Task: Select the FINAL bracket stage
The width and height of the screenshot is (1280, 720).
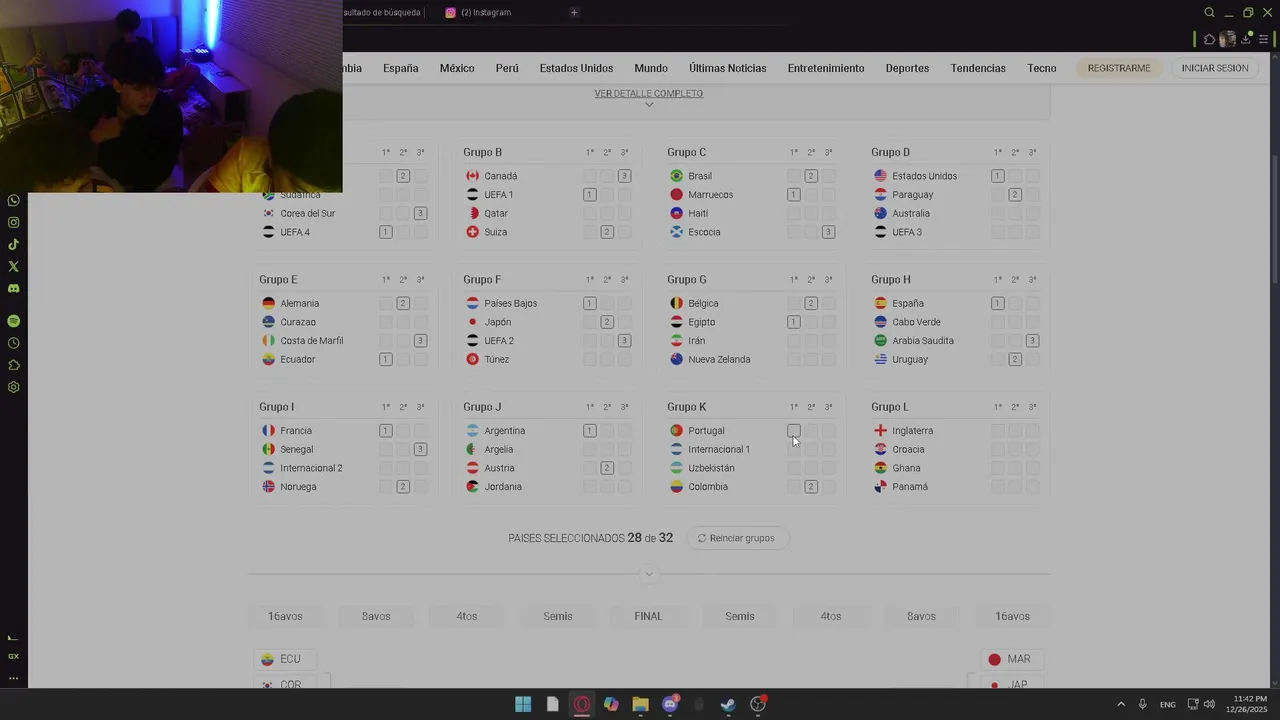Action: (x=648, y=616)
